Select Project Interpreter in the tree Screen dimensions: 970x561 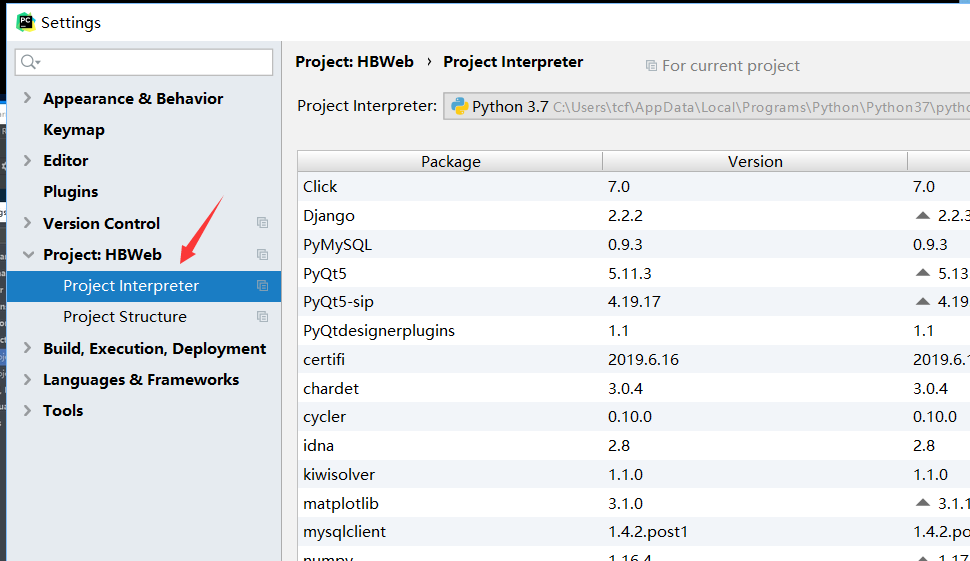point(144,286)
